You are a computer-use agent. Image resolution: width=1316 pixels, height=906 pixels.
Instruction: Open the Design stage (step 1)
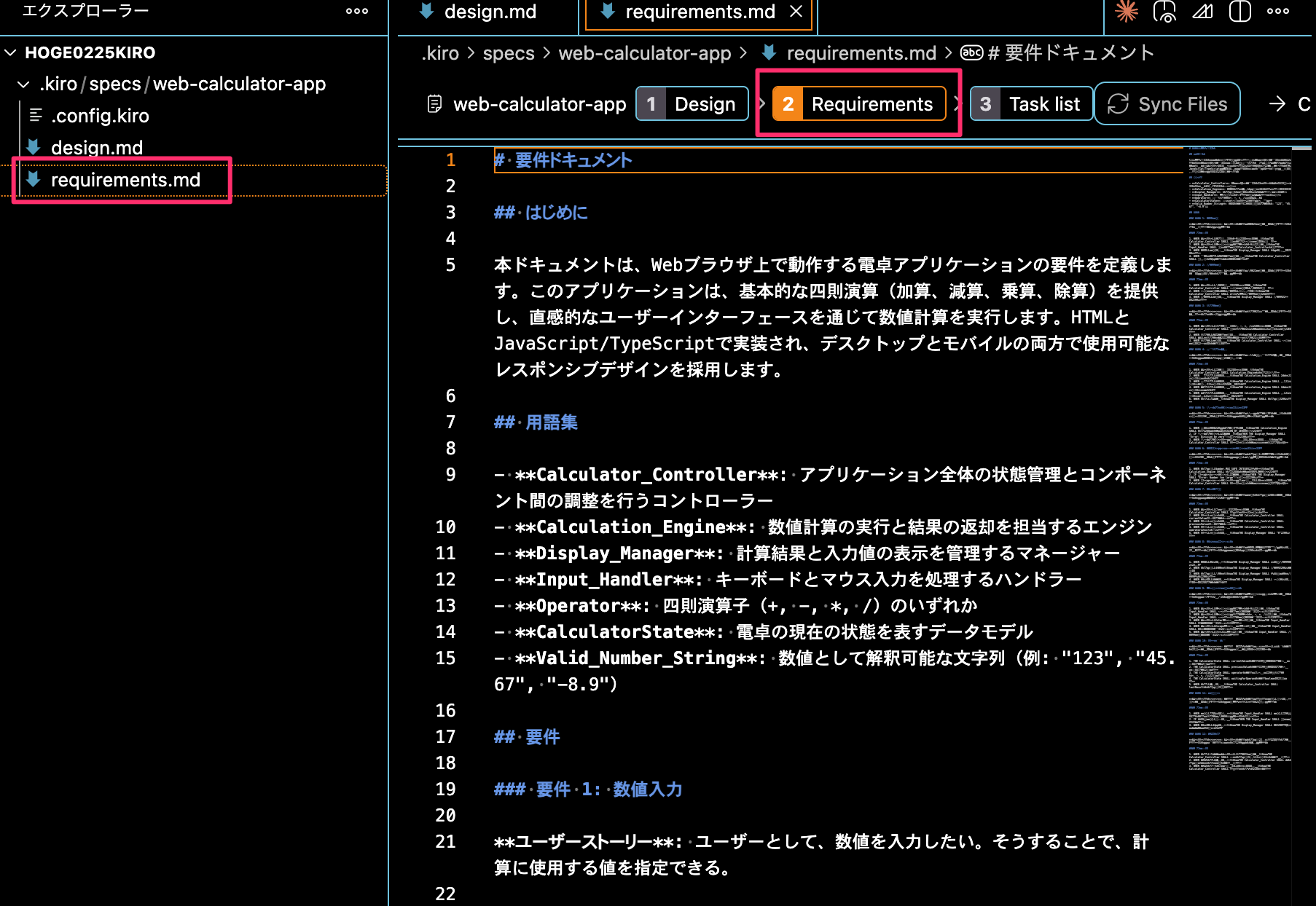[x=691, y=103]
